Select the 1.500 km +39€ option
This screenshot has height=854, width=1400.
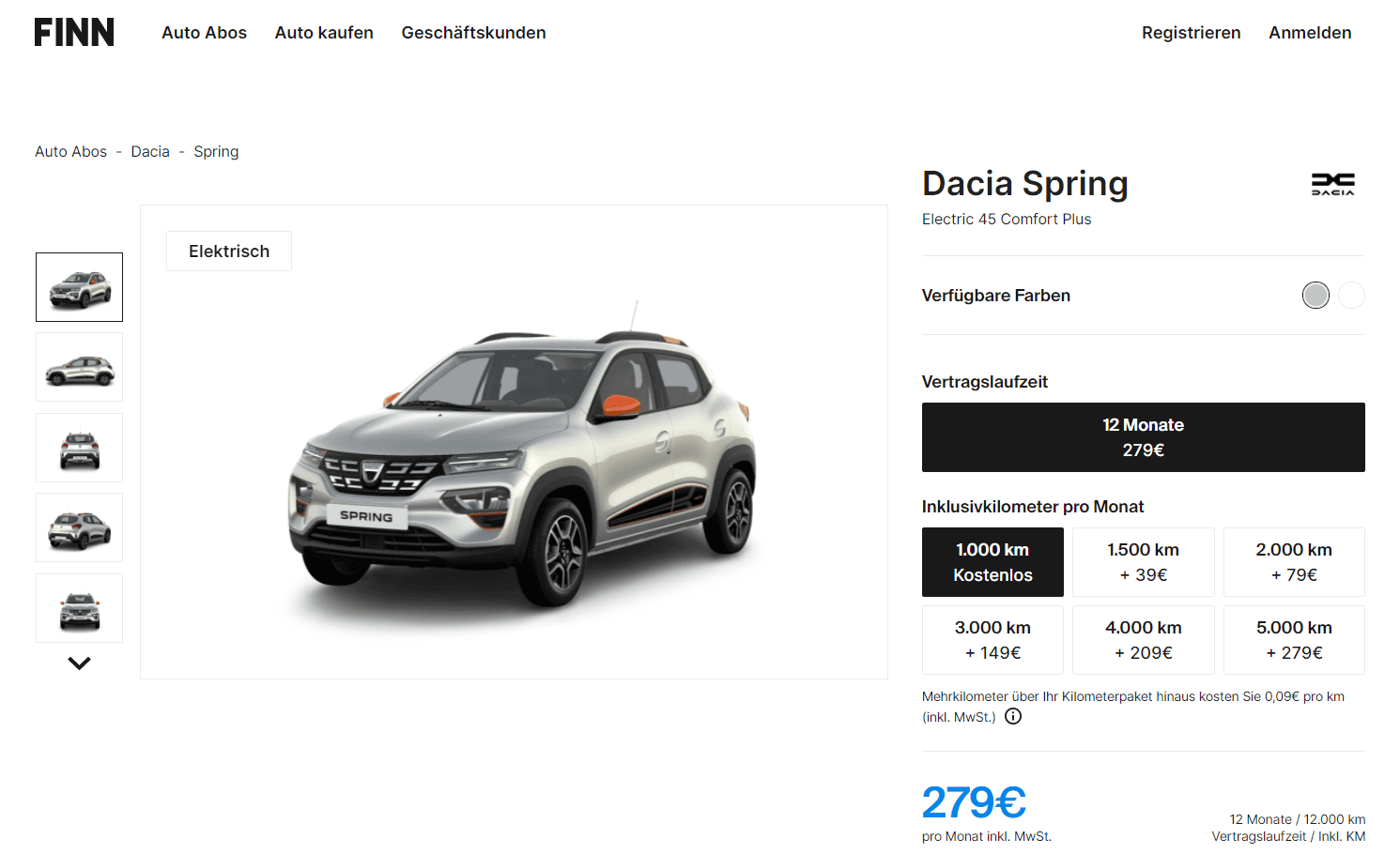tap(1143, 562)
